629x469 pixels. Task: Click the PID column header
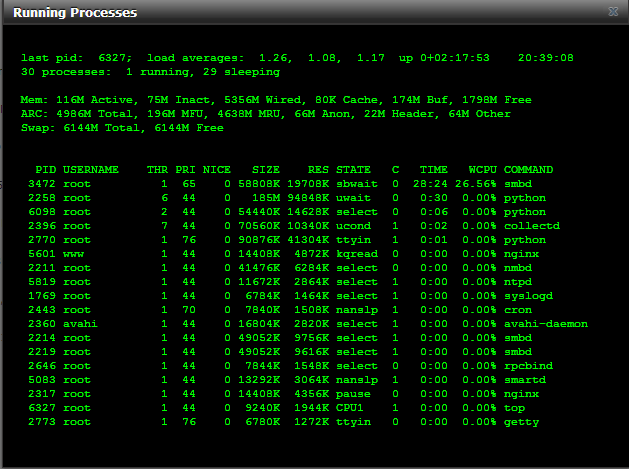pyautogui.click(x=46, y=170)
